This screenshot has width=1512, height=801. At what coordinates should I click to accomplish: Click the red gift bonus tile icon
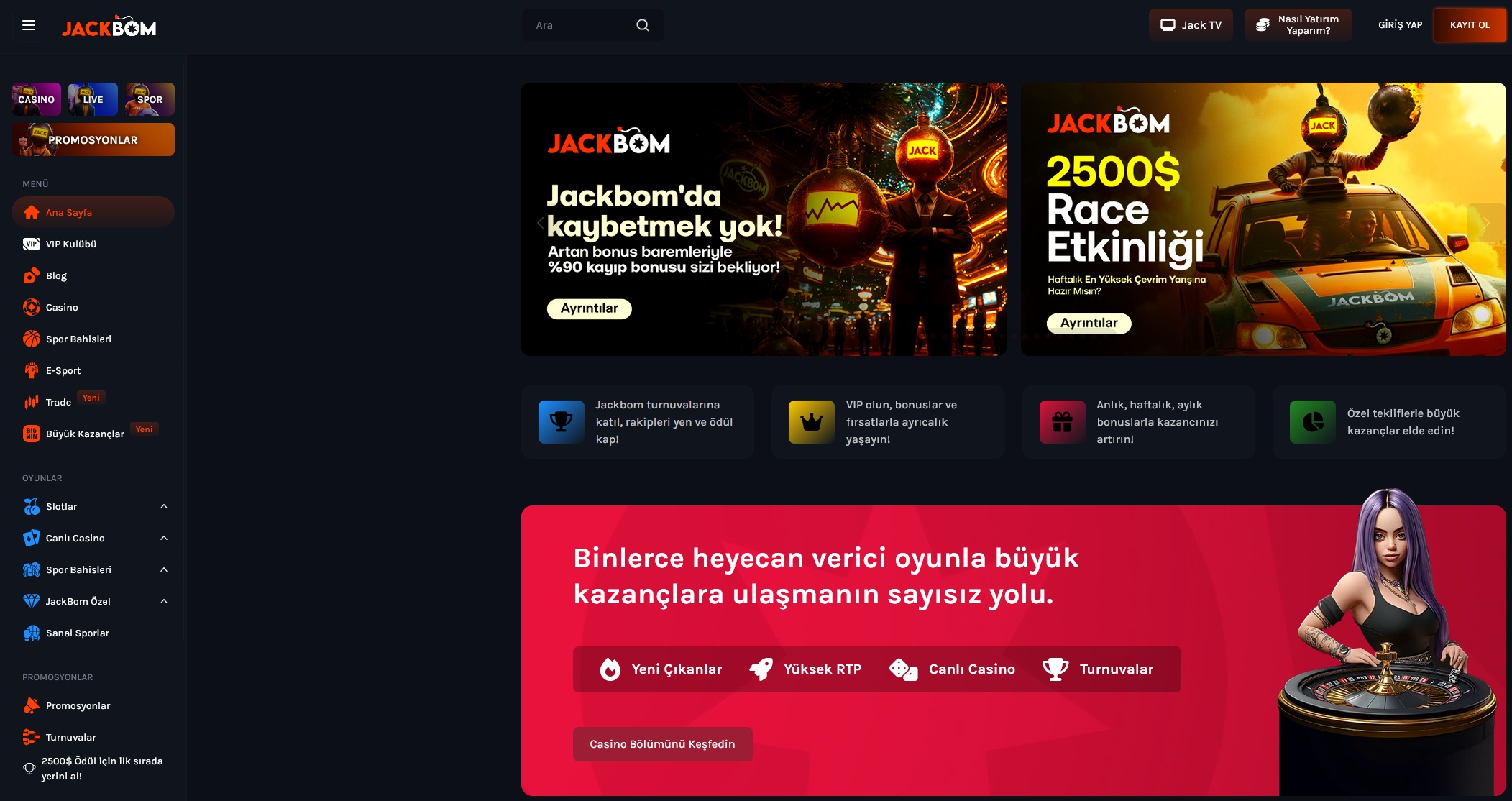point(1062,422)
